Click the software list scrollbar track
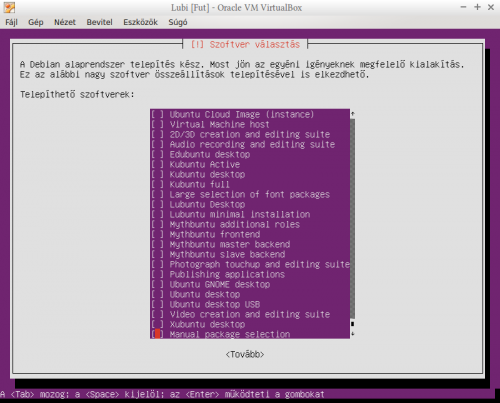Viewport: 500px width, 403px height. [x=353, y=220]
